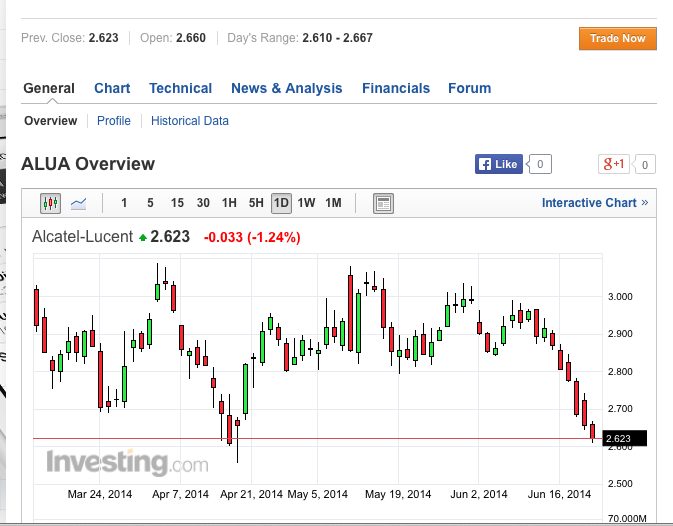Viewport: 673px width, 526px height.
Task: Open the news panel icon in chart toolbar
Action: click(x=383, y=203)
